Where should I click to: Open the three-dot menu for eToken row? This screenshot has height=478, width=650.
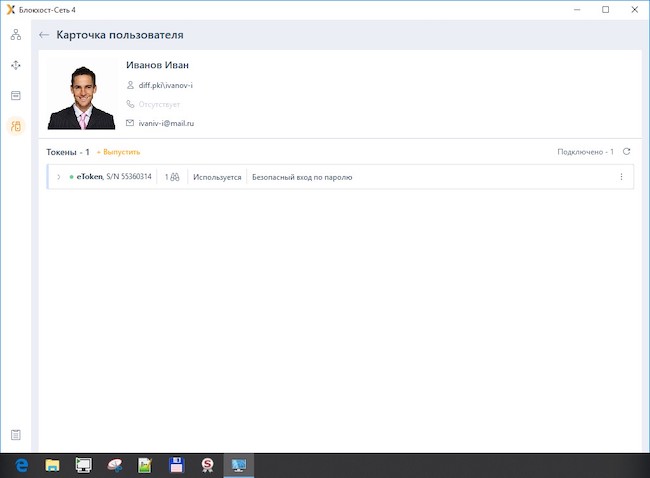621,177
